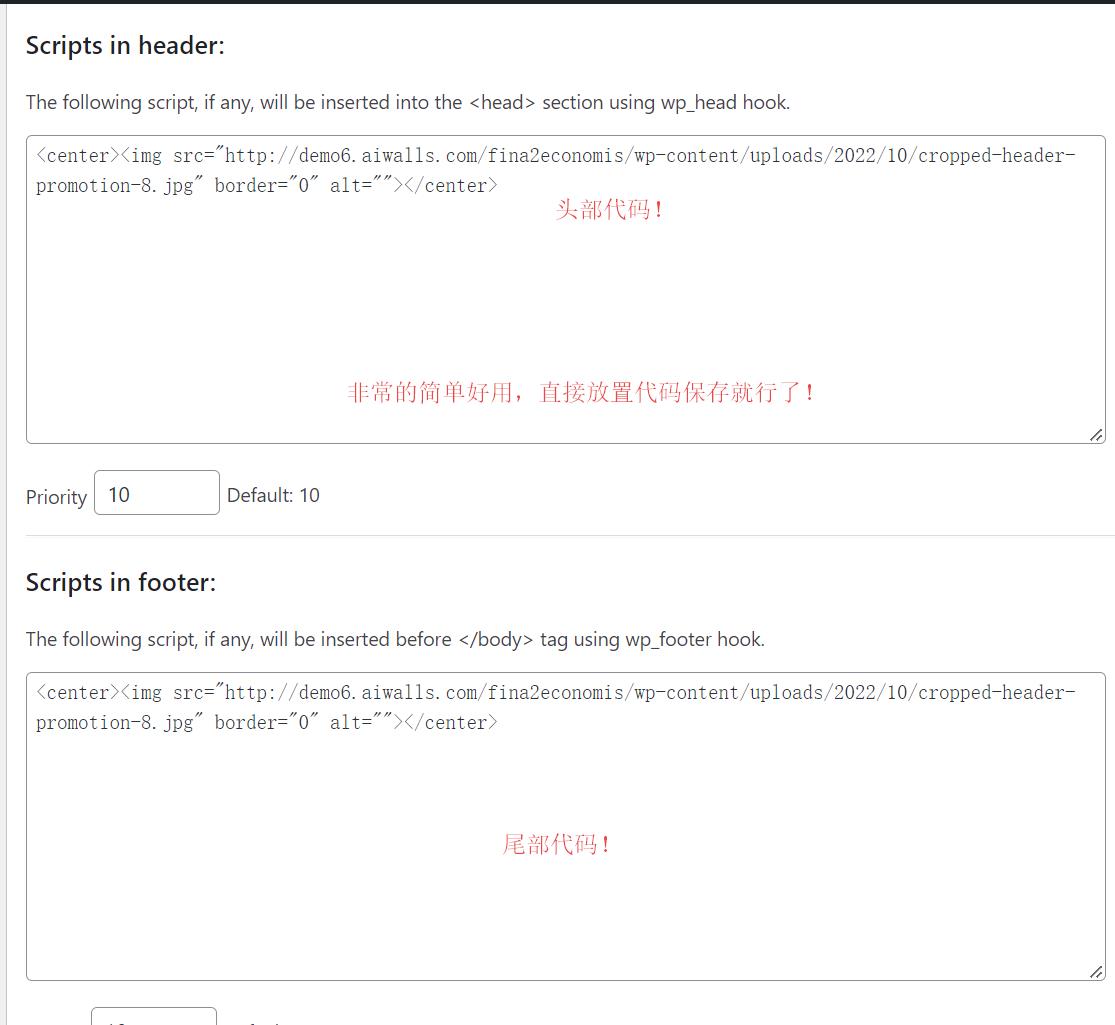Screen dimensions: 1115x1025
Task: Click the "Default: 10" hint text
Action: tap(273, 495)
